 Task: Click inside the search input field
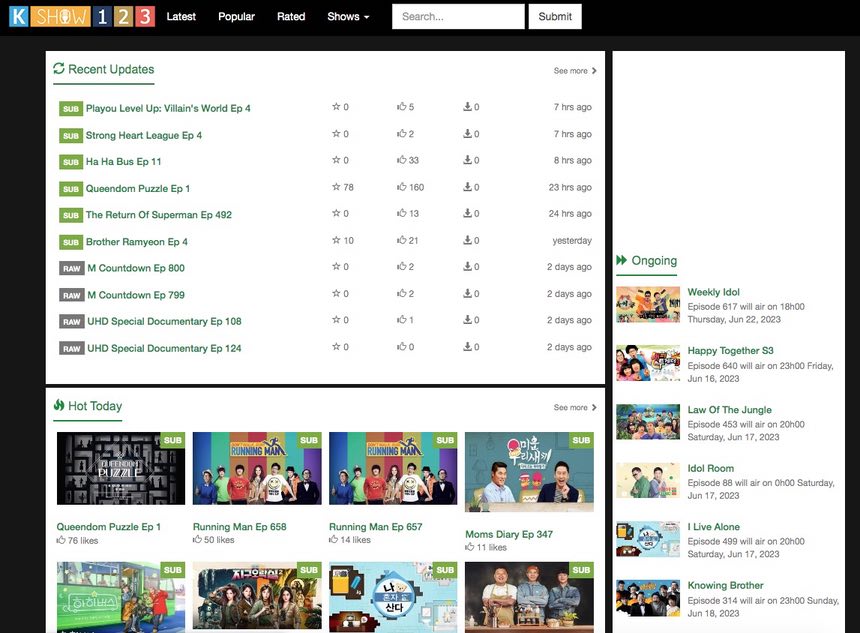pos(457,16)
